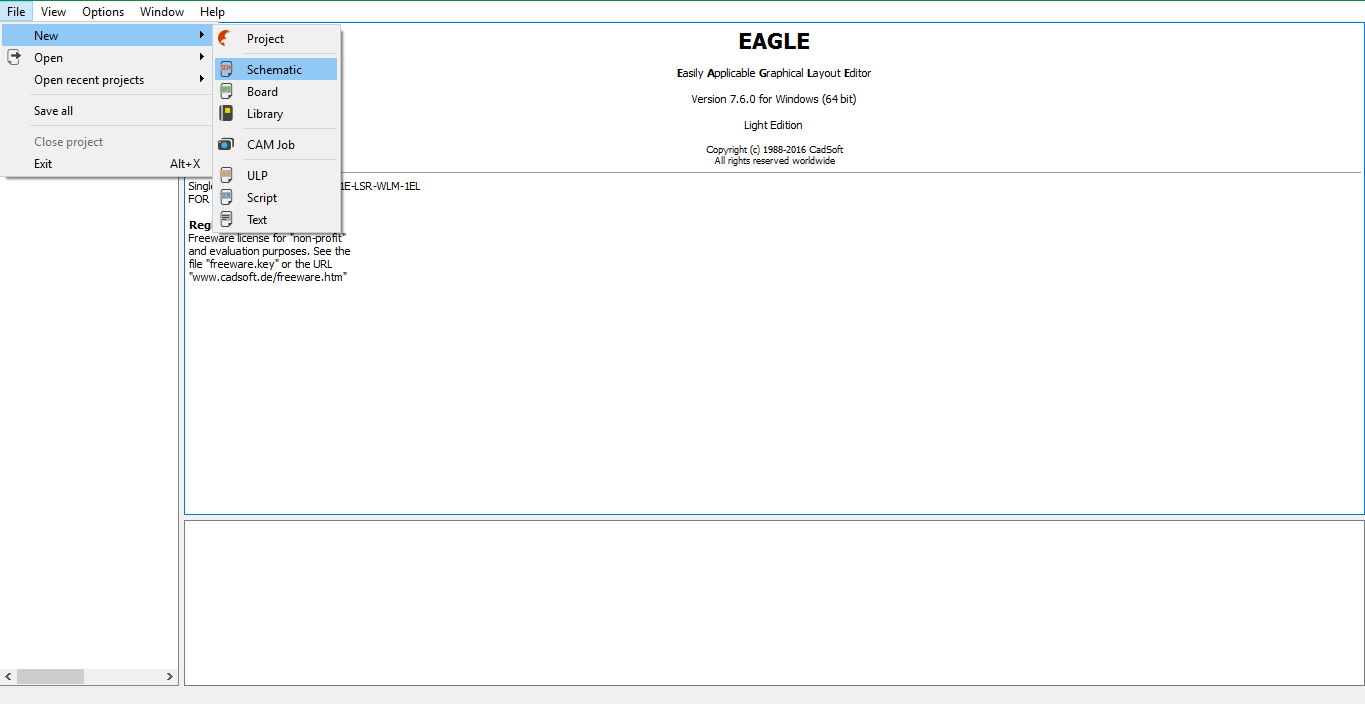Click the ULP file icon
Image resolution: width=1365 pixels, height=704 pixels.
pos(226,176)
